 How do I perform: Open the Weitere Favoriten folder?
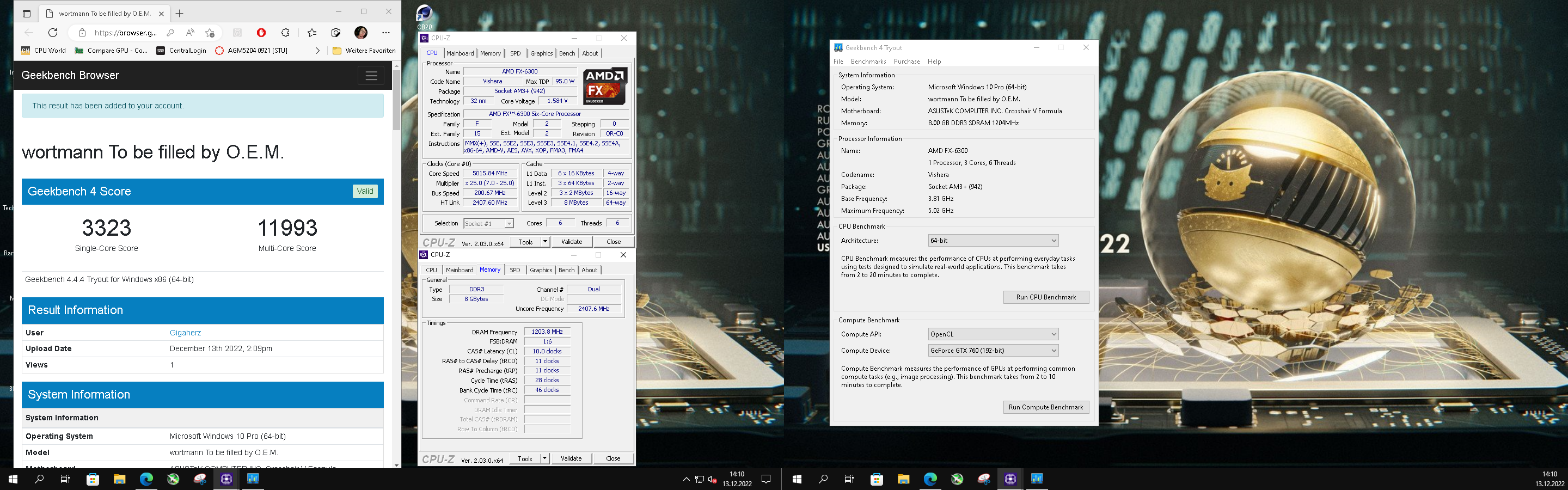(x=364, y=51)
